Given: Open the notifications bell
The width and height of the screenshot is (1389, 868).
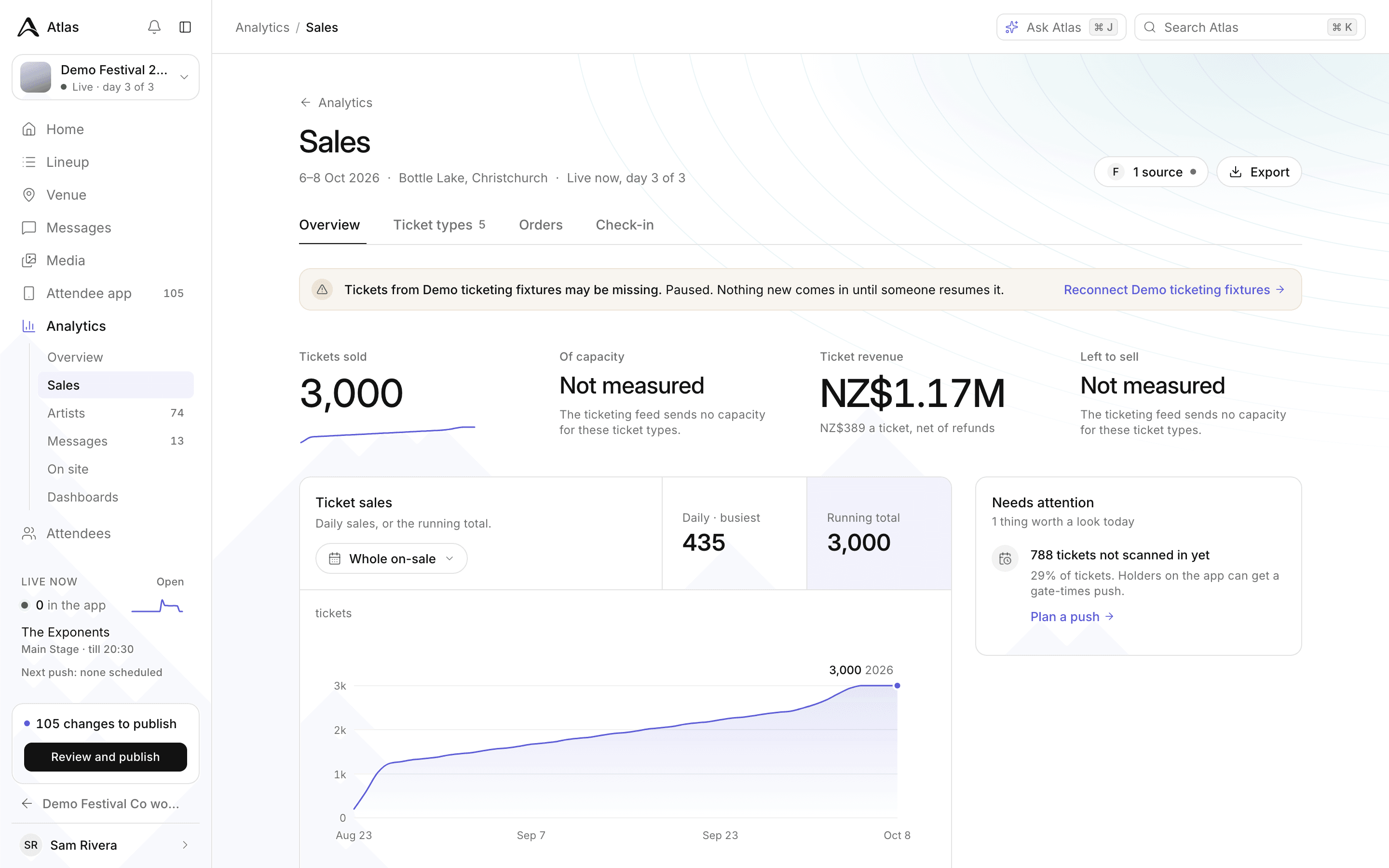Looking at the screenshot, I should tap(154, 27).
